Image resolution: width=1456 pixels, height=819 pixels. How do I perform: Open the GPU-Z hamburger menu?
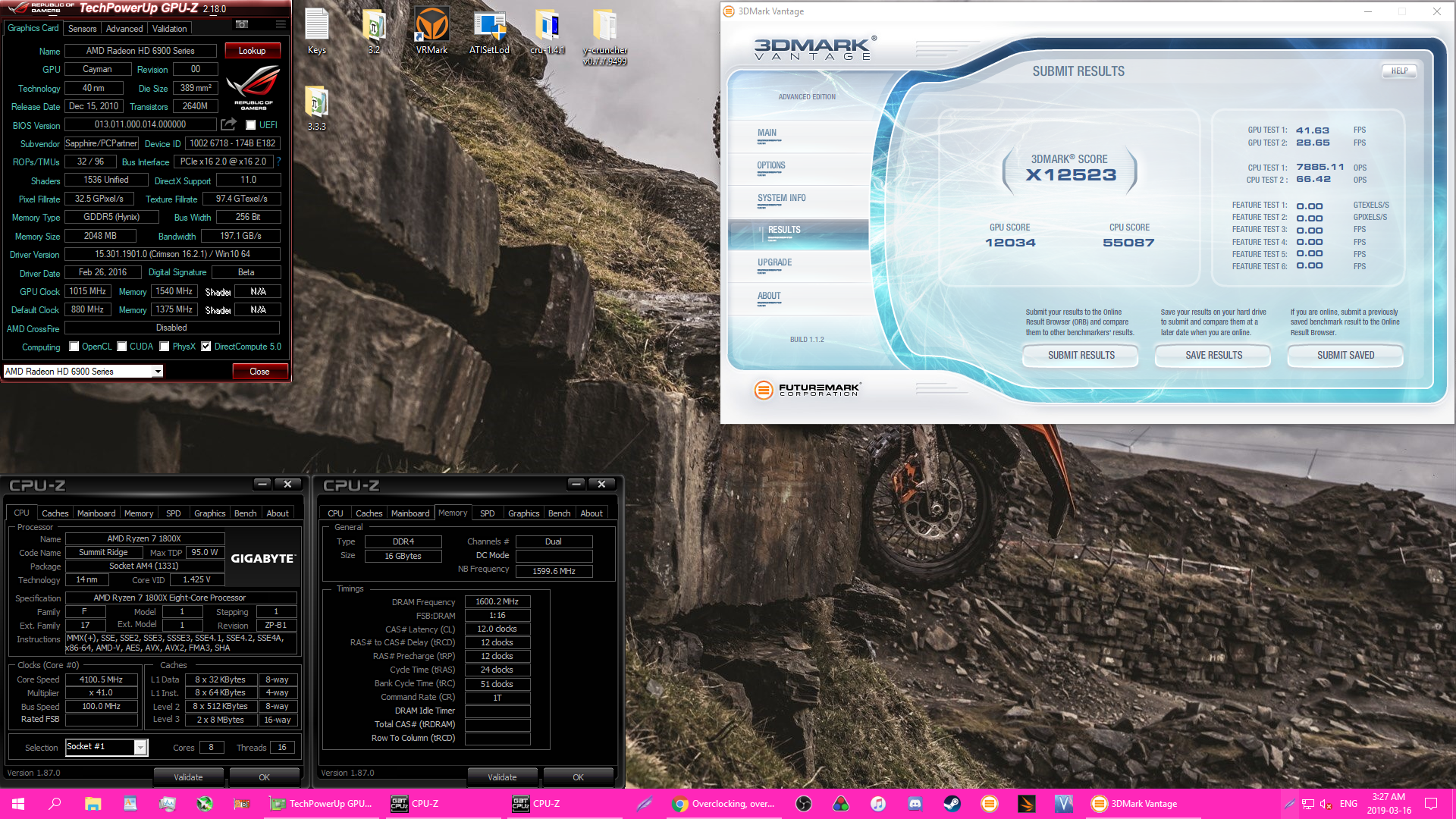click(281, 24)
